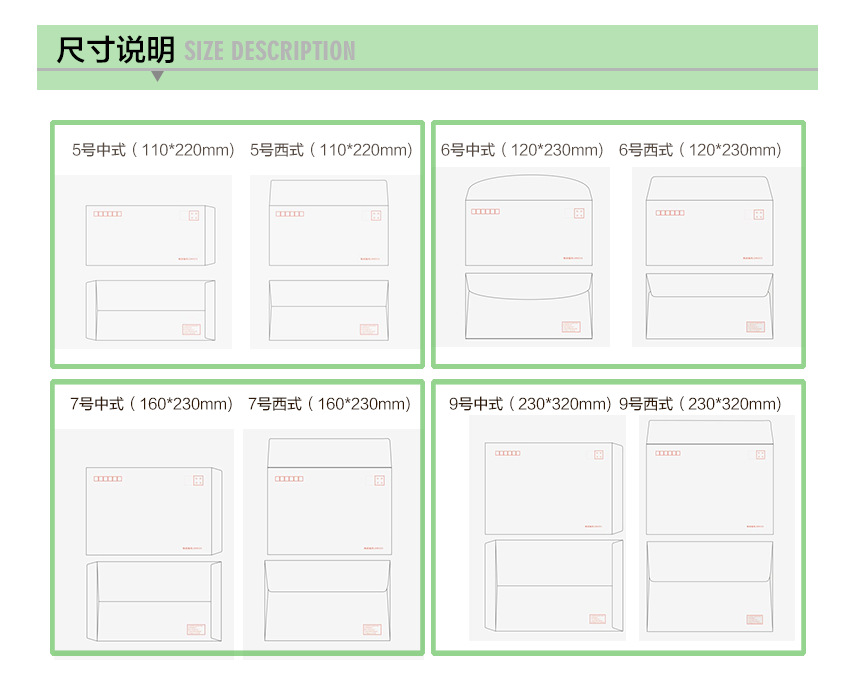Select the 7号中式 (160*230mm) label

click(151, 403)
